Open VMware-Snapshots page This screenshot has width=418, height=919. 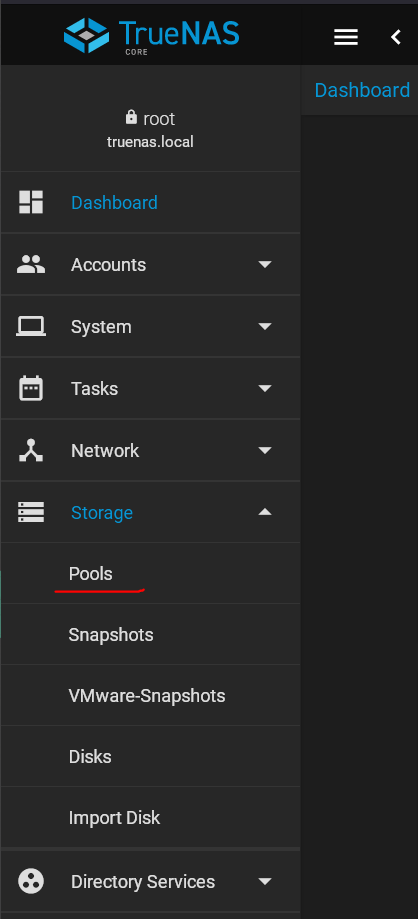coord(147,696)
